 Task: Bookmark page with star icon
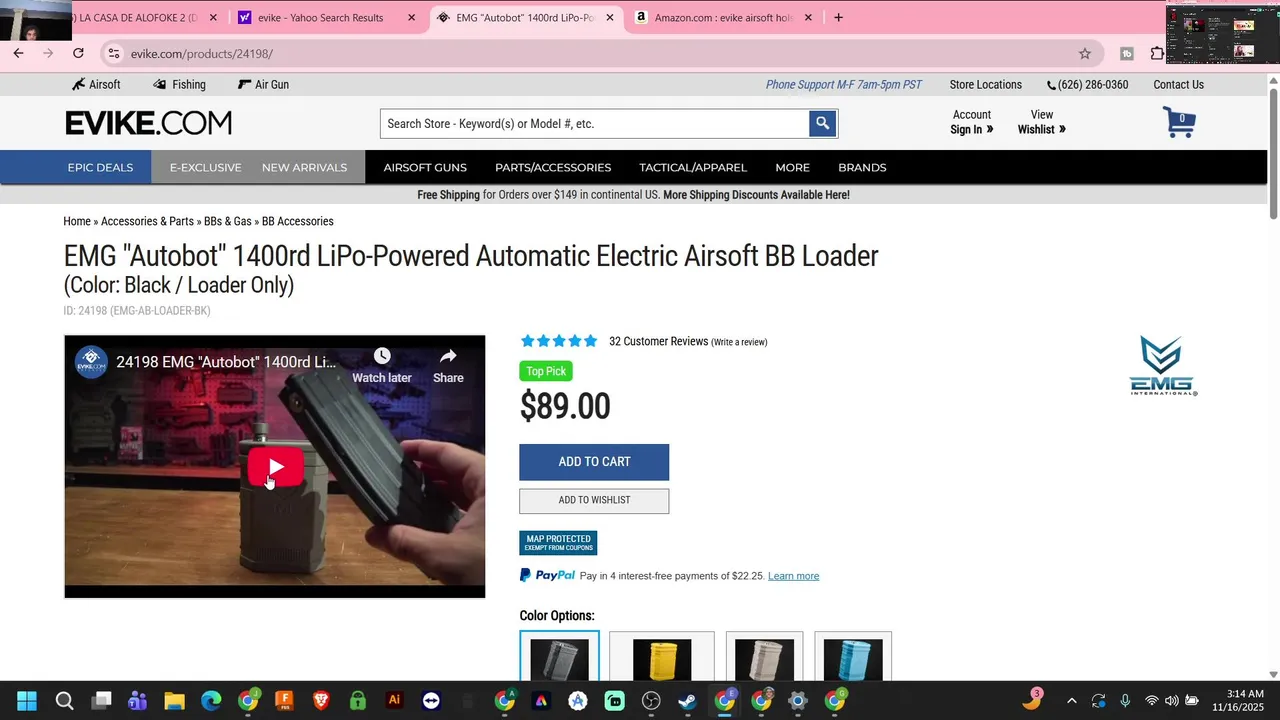tap(1085, 53)
